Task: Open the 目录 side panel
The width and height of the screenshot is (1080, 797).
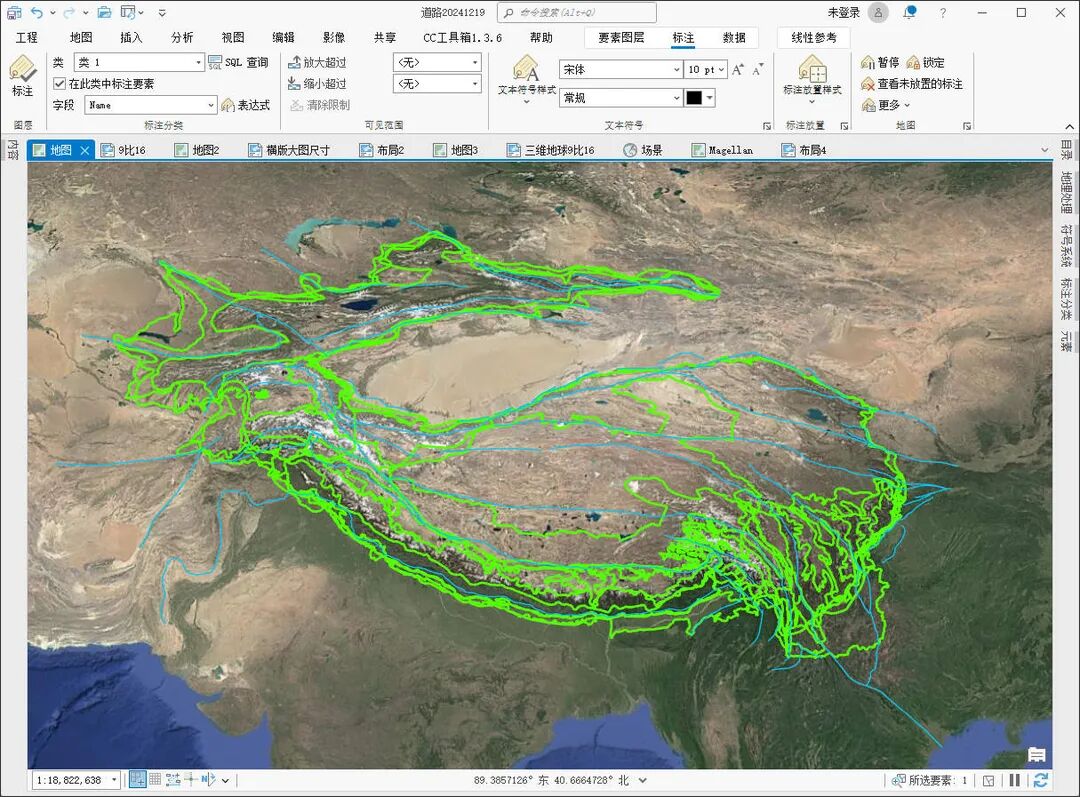Action: [1066, 149]
